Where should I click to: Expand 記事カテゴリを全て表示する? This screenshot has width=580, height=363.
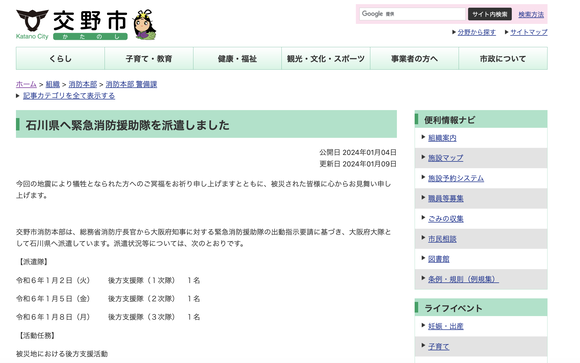pos(69,96)
